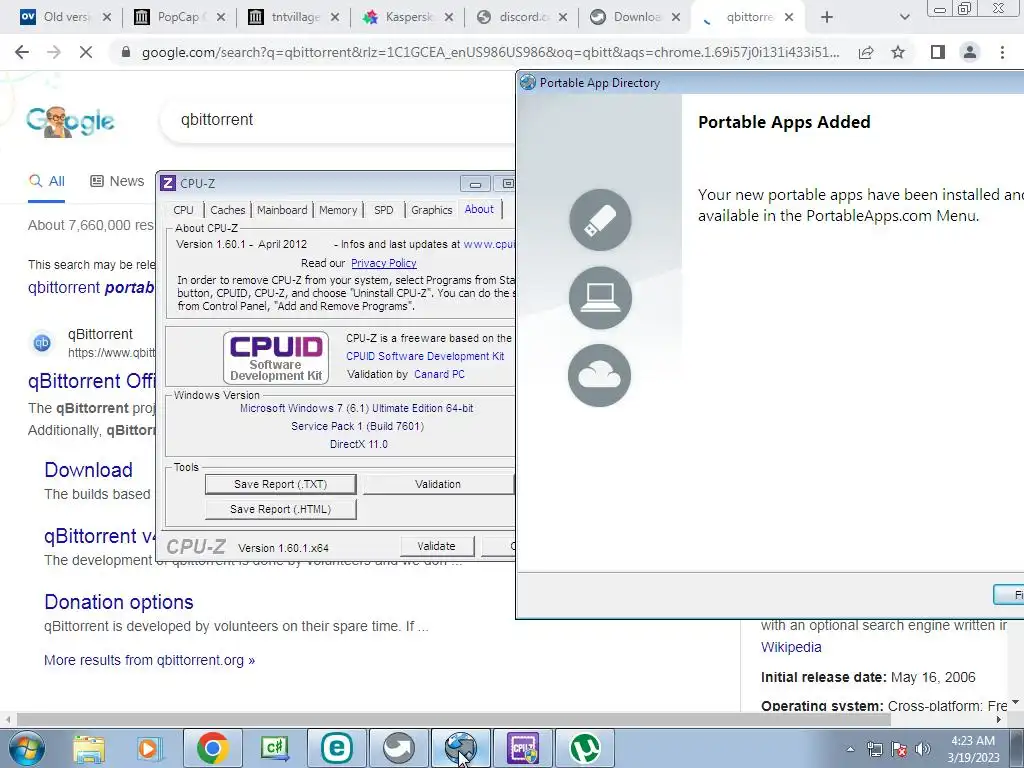Click the Chrome address bar URL
The height and width of the screenshot is (768, 1024).
pos(490,52)
